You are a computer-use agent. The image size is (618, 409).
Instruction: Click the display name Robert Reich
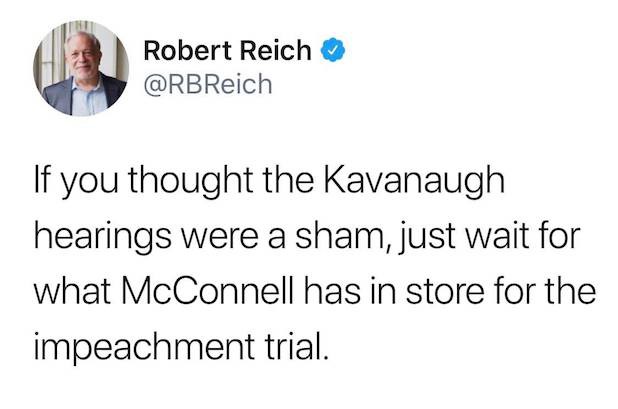228,50
